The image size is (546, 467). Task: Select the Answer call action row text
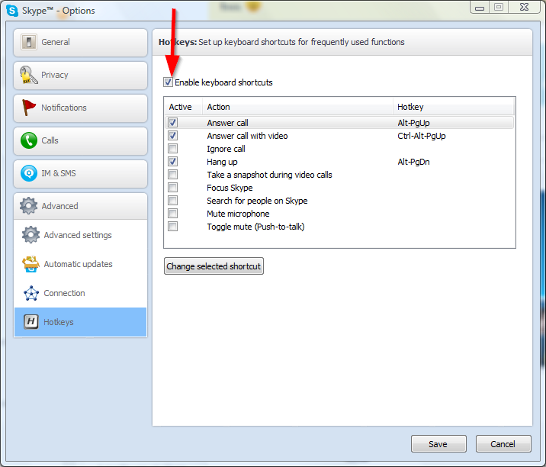tap(227, 123)
